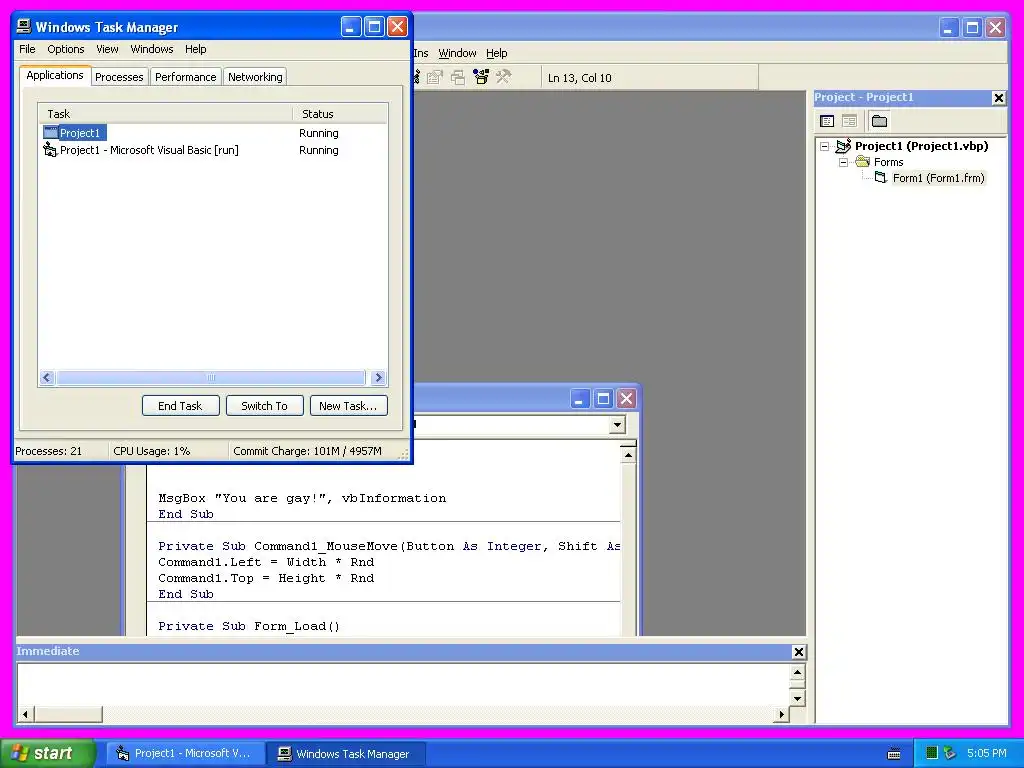
Task: Switch to the Applications tab
Action: click(x=55, y=75)
